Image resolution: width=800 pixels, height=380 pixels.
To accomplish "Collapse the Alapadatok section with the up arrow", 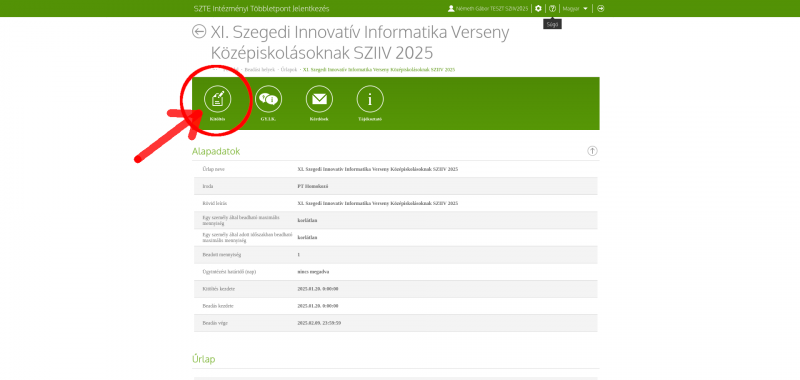I will (592, 151).
